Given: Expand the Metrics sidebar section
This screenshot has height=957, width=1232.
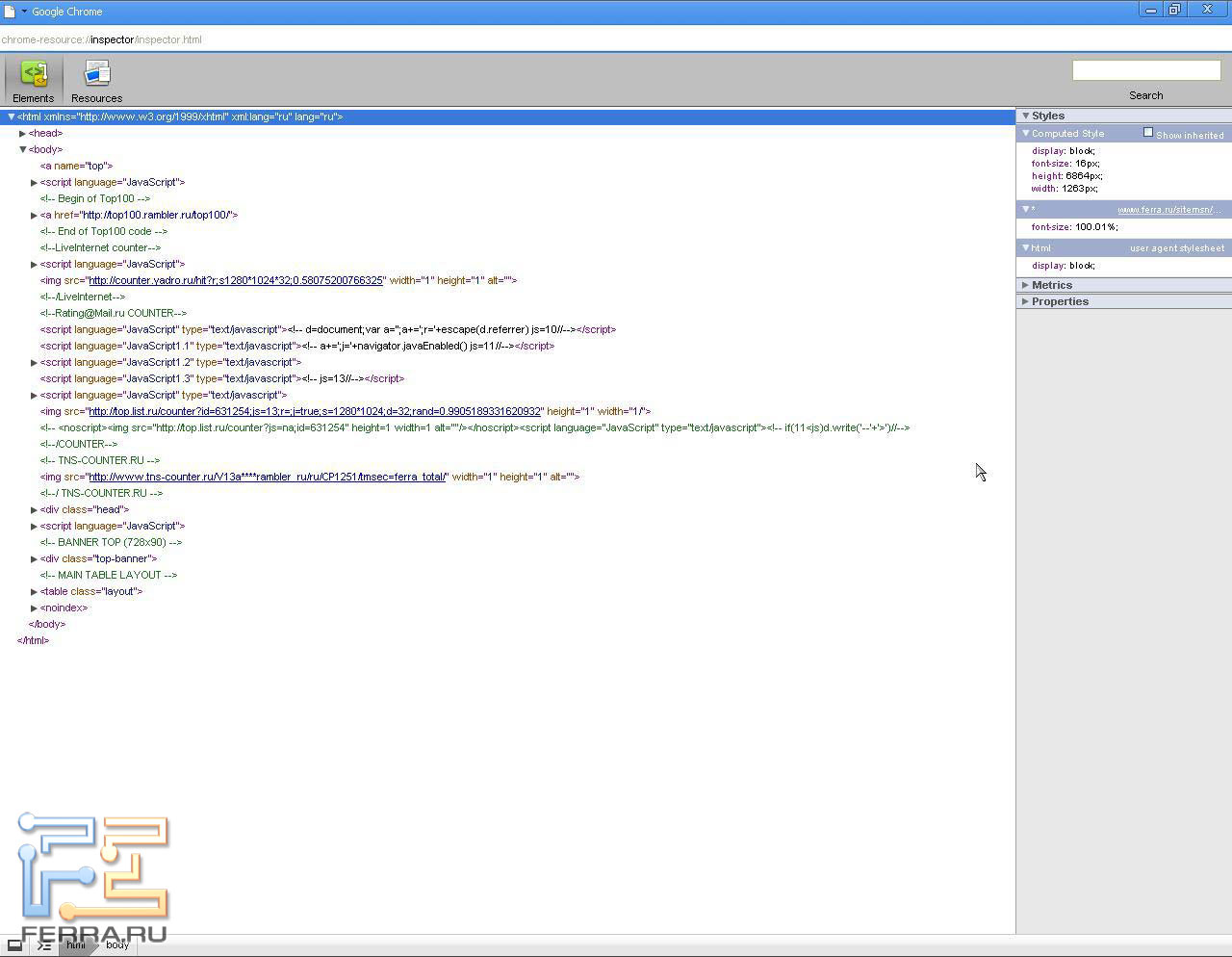Looking at the screenshot, I should 1025,285.
